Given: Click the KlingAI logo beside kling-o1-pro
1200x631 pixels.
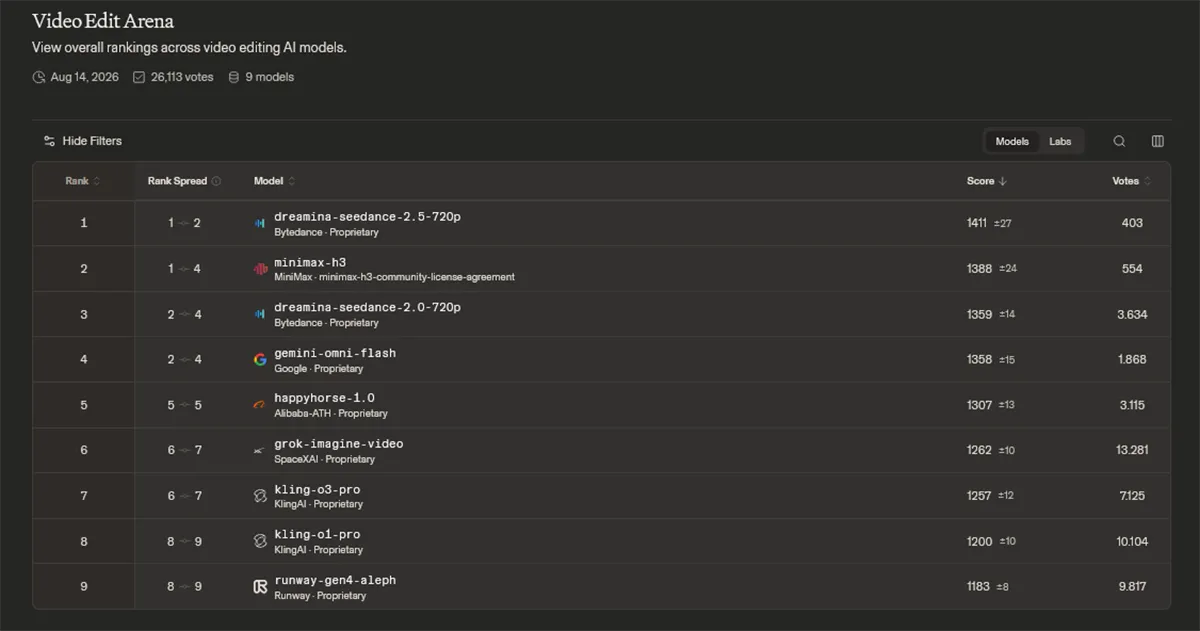Looking at the screenshot, I should click(260, 541).
